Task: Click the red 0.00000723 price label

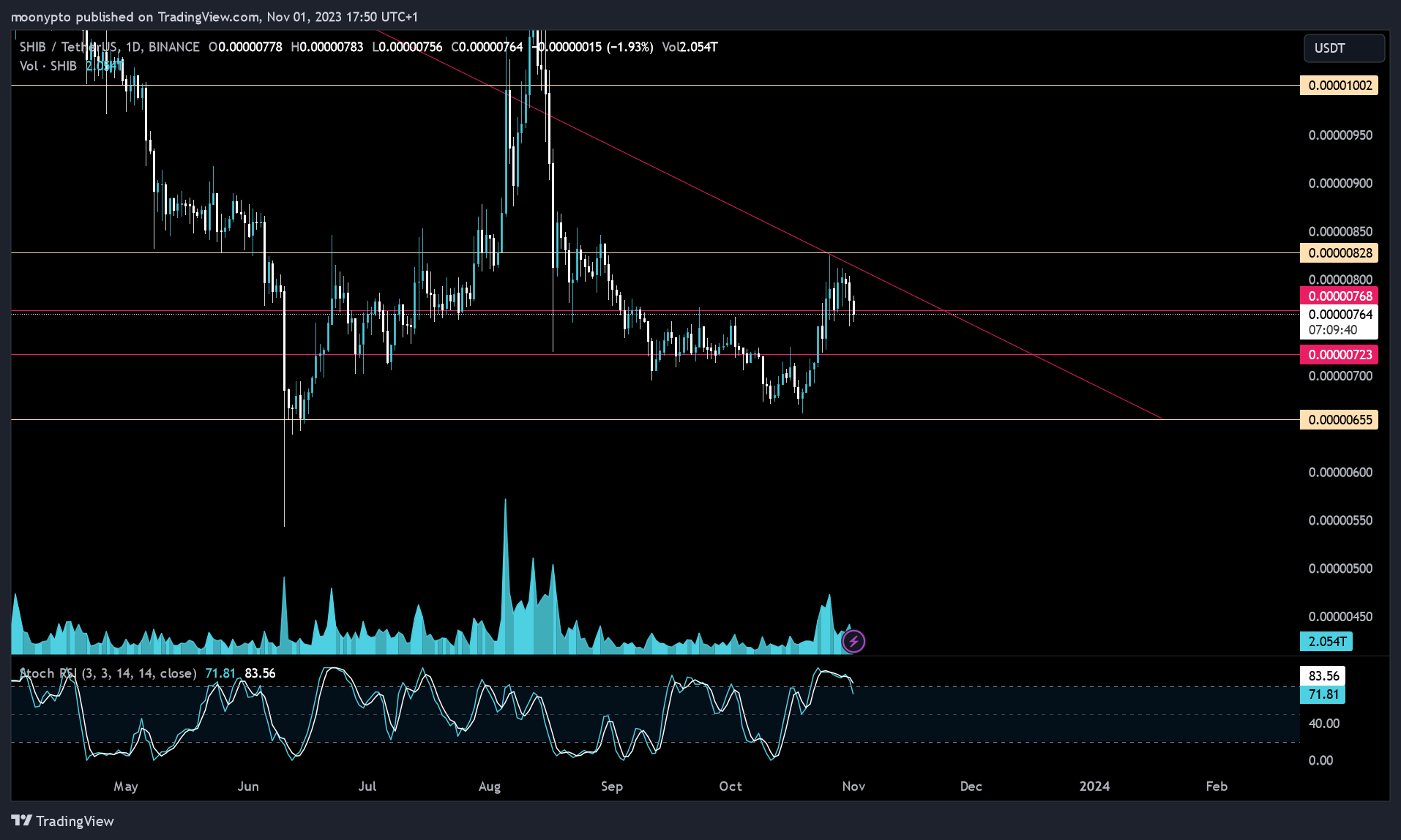Action: [1339, 355]
